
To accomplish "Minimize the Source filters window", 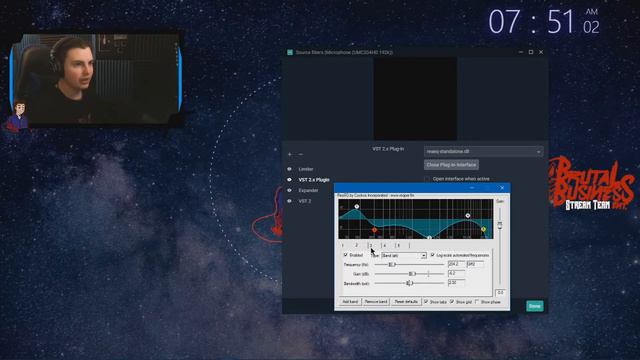I will (521, 52).
